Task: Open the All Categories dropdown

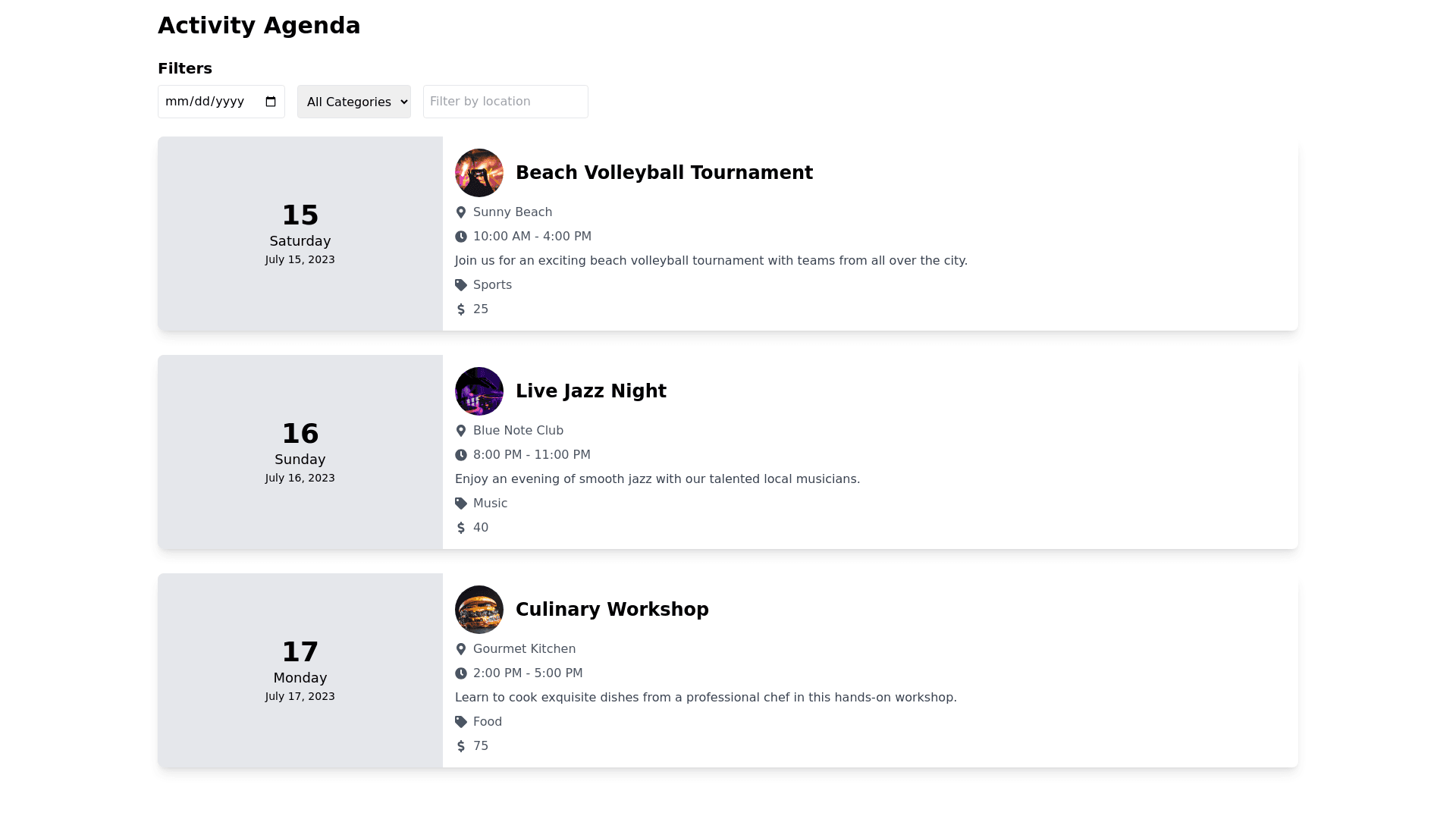Action: tap(354, 102)
